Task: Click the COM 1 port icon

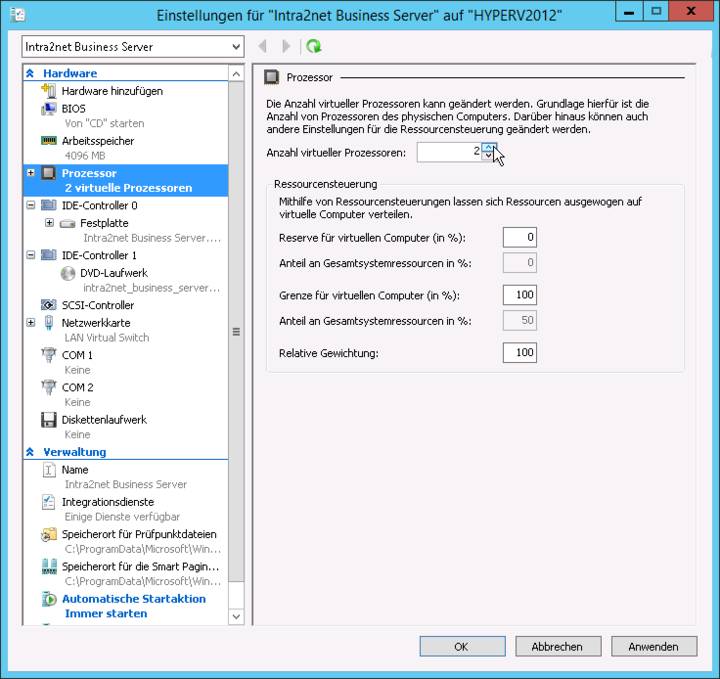Action: click(x=49, y=355)
